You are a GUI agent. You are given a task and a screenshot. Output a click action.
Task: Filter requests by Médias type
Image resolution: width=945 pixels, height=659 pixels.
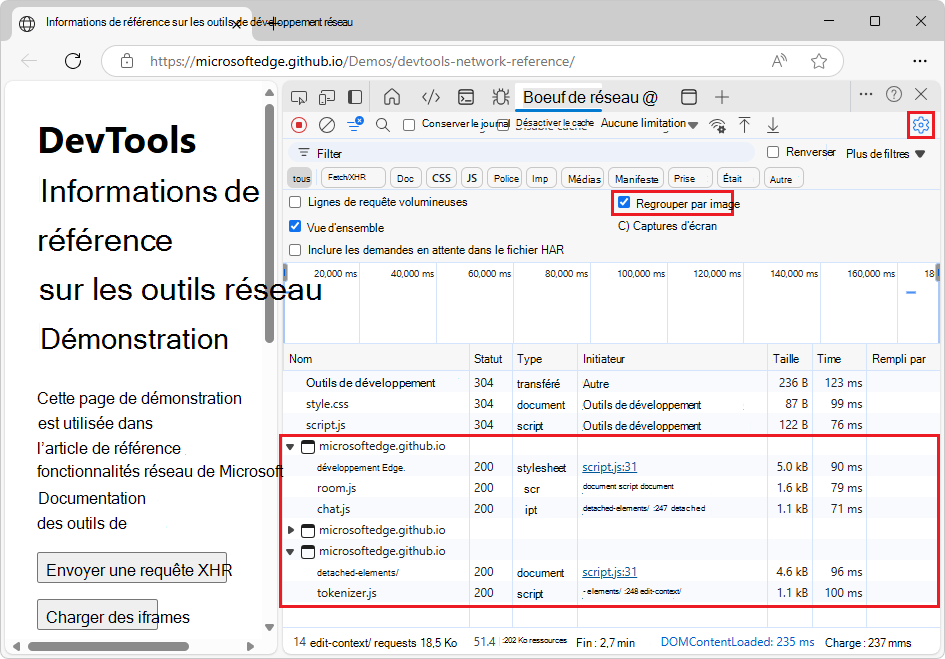pos(584,179)
